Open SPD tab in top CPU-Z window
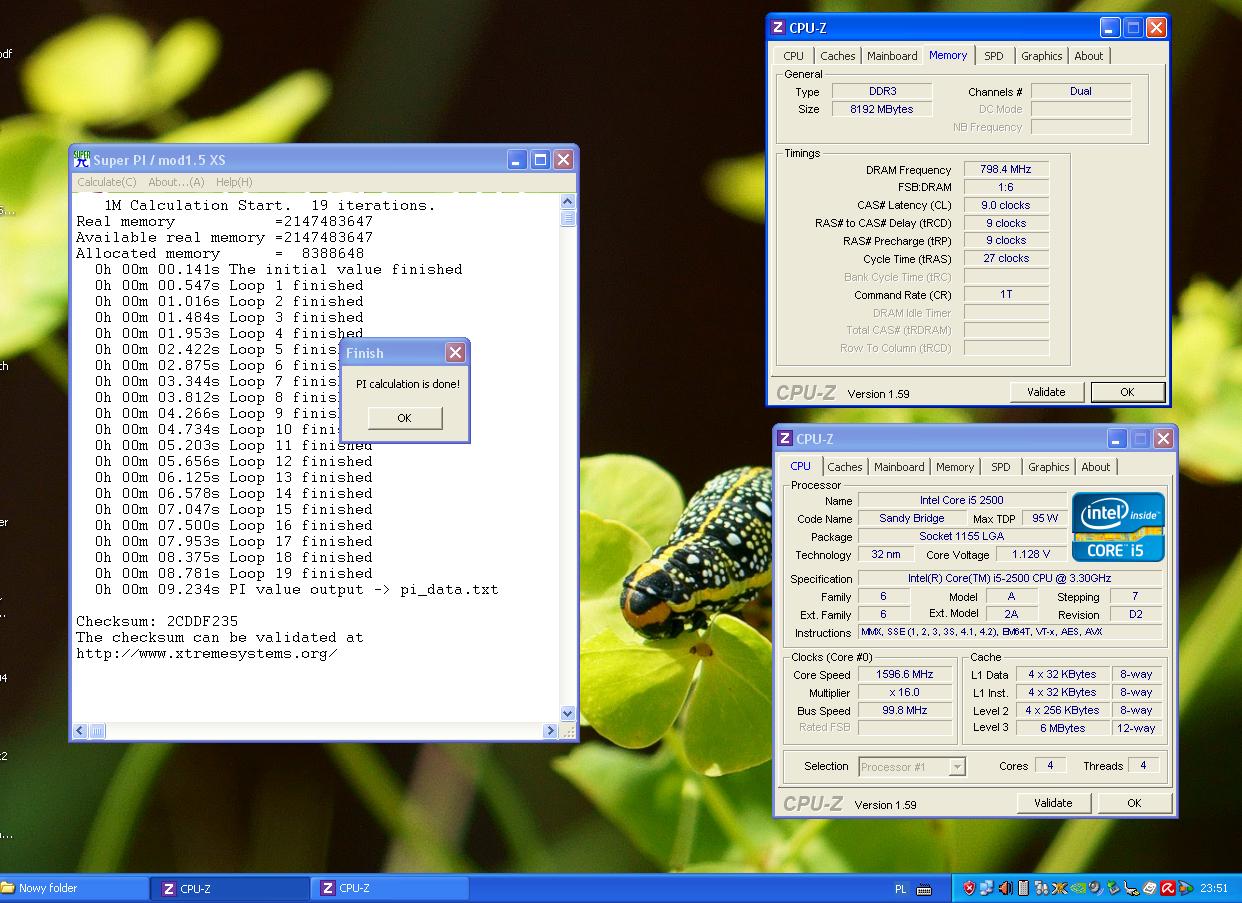1242x903 pixels. tap(994, 56)
